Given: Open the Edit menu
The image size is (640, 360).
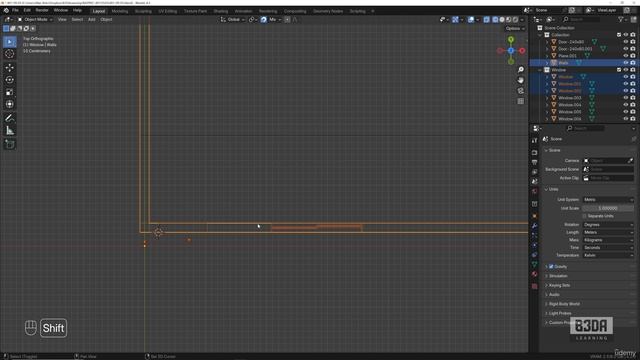Looking at the screenshot, I should point(27,10).
